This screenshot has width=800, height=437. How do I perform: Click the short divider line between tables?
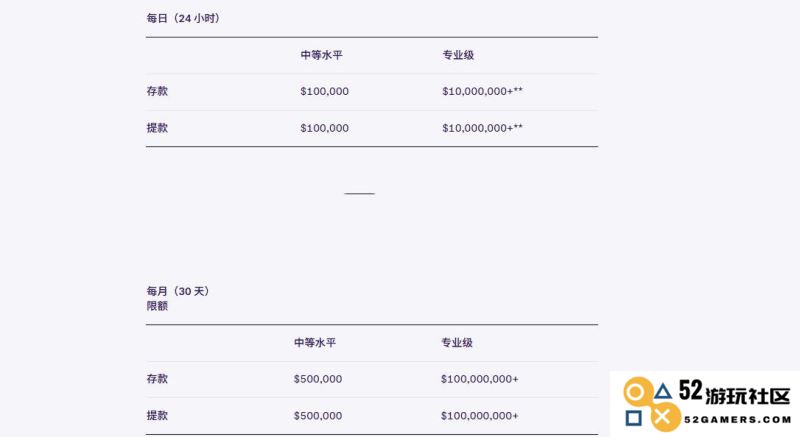coord(360,194)
